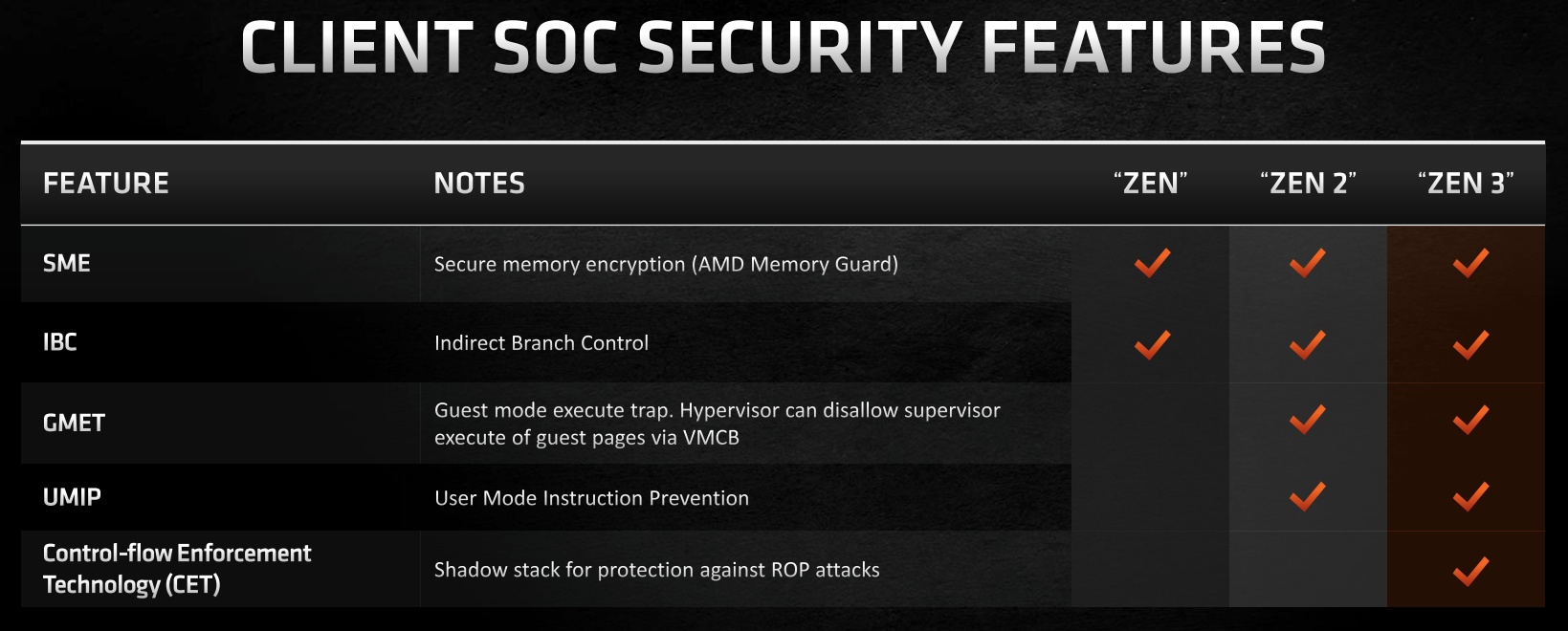This screenshot has width=1568, height=631.
Task: Select the GMET feature row label
Action: pos(74,423)
